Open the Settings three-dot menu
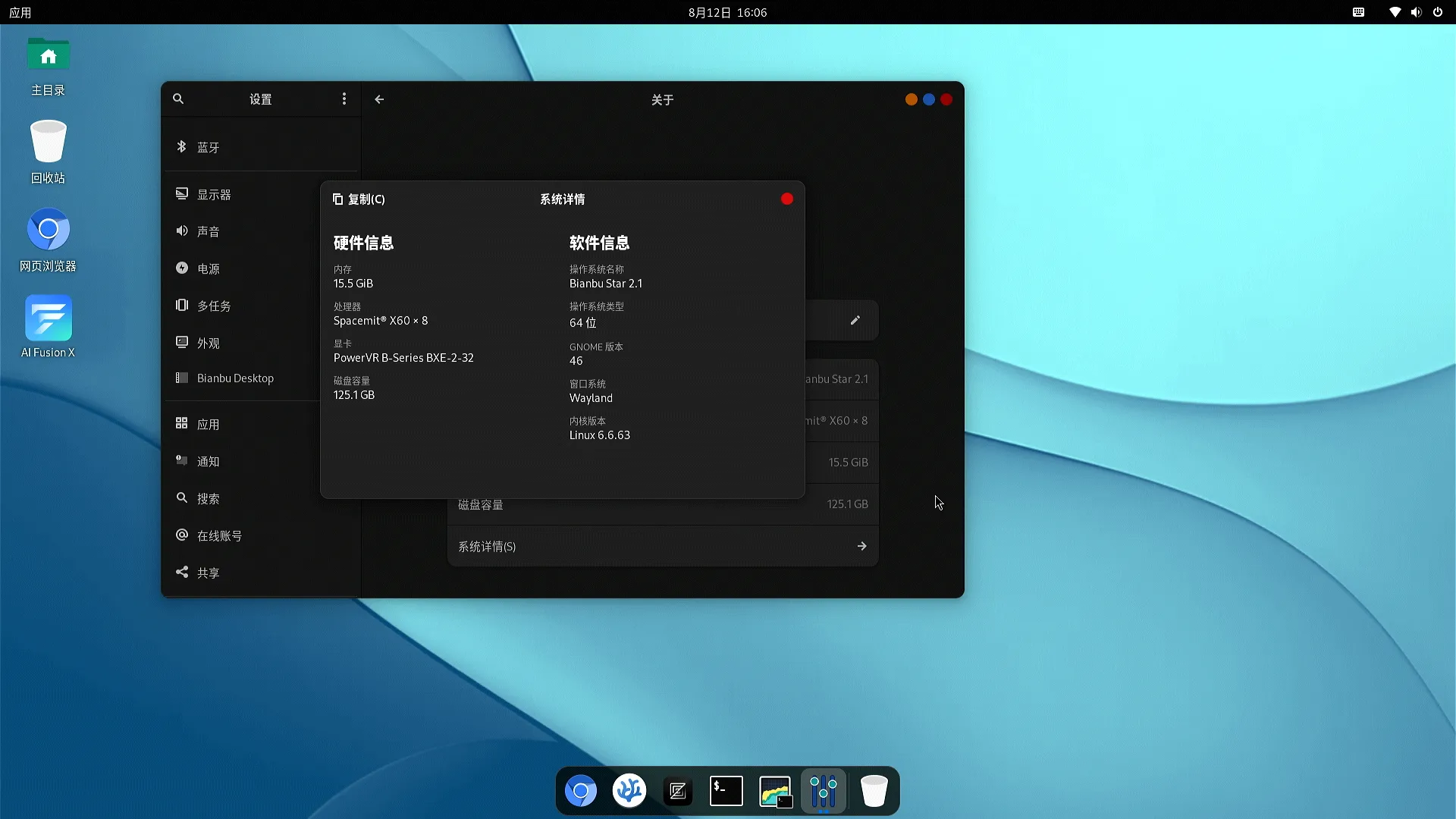 click(x=344, y=99)
